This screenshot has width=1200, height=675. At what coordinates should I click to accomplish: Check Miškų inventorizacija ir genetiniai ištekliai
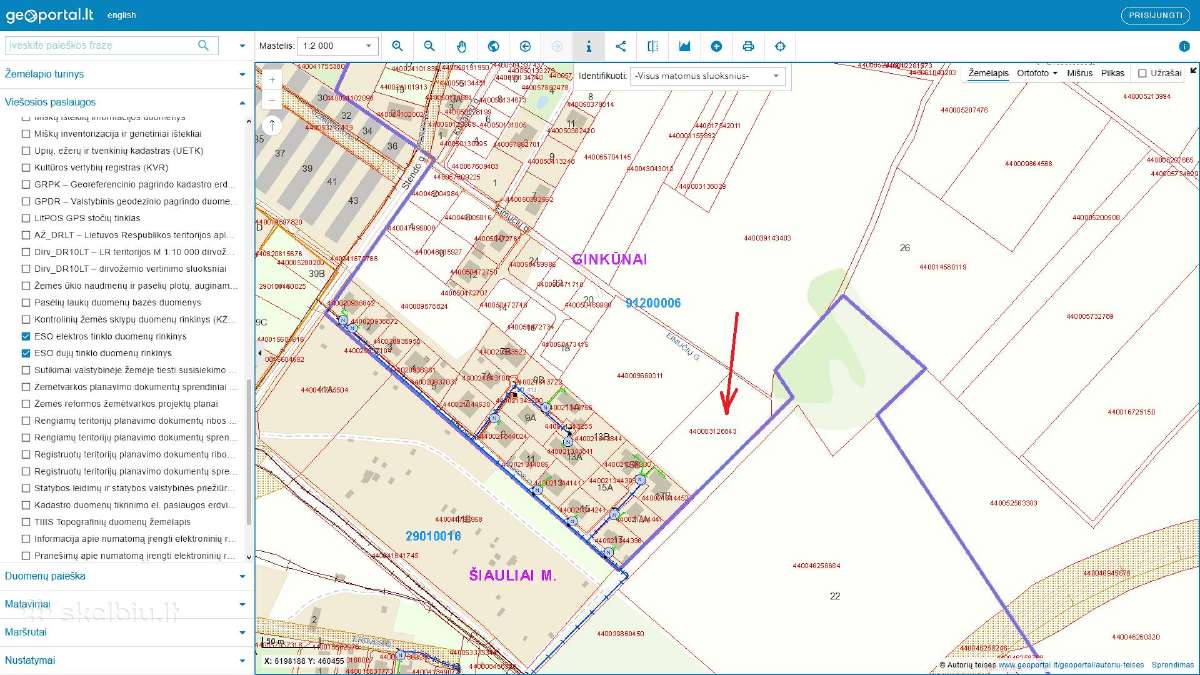point(26,133)
